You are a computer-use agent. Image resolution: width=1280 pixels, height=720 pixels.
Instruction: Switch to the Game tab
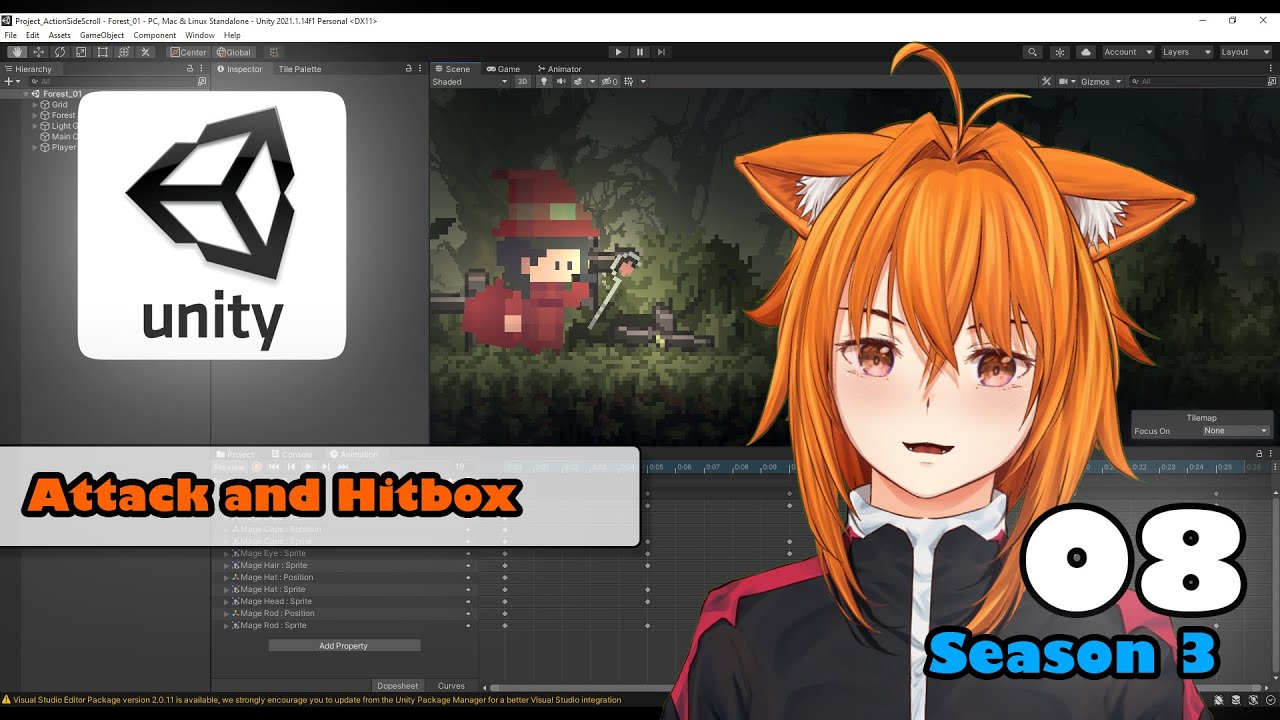[504, 69]
